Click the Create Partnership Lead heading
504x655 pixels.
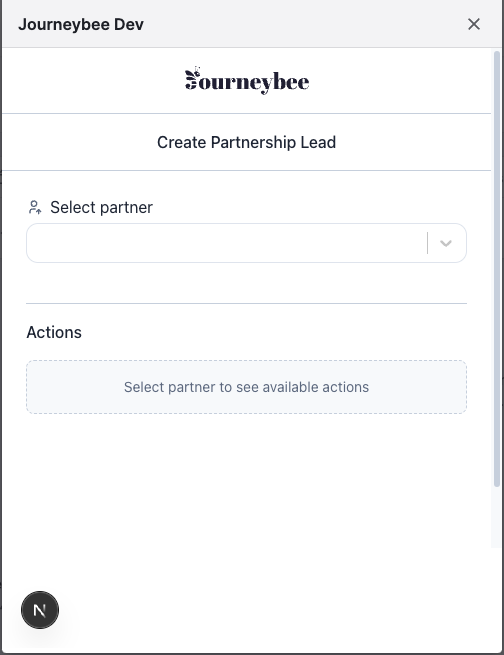click(246, 142)
